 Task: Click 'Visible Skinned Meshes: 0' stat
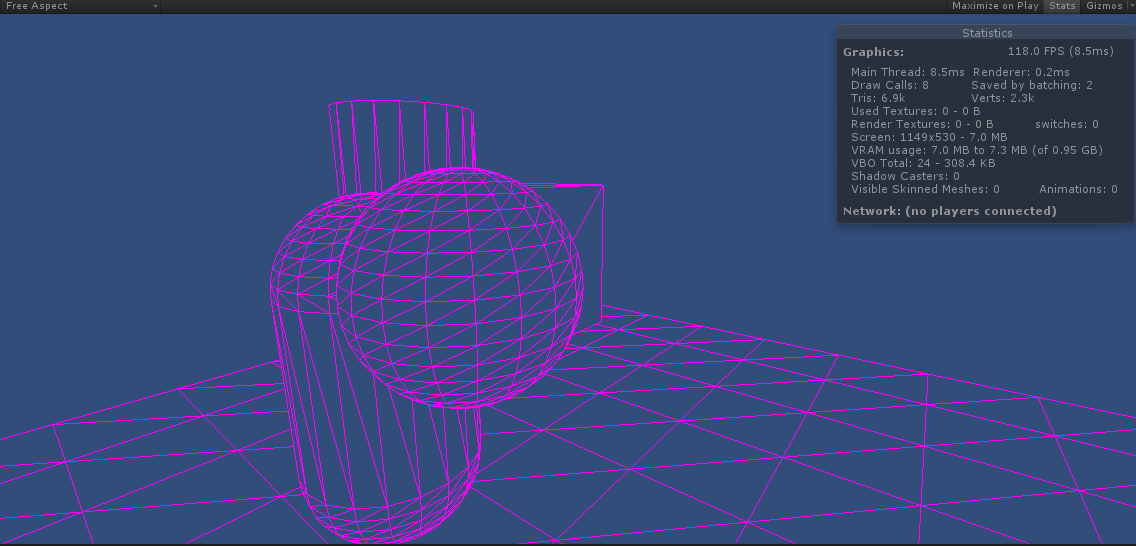pos(925,190)
